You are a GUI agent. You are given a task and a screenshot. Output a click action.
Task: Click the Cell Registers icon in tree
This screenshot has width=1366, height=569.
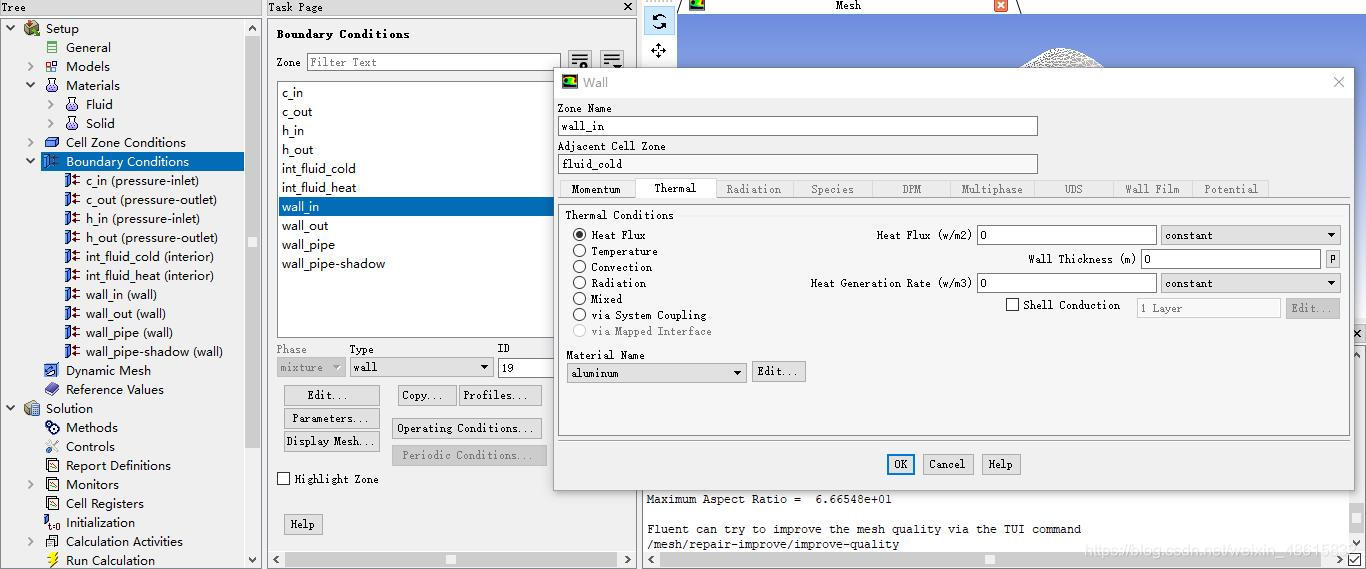coord(52,504)
